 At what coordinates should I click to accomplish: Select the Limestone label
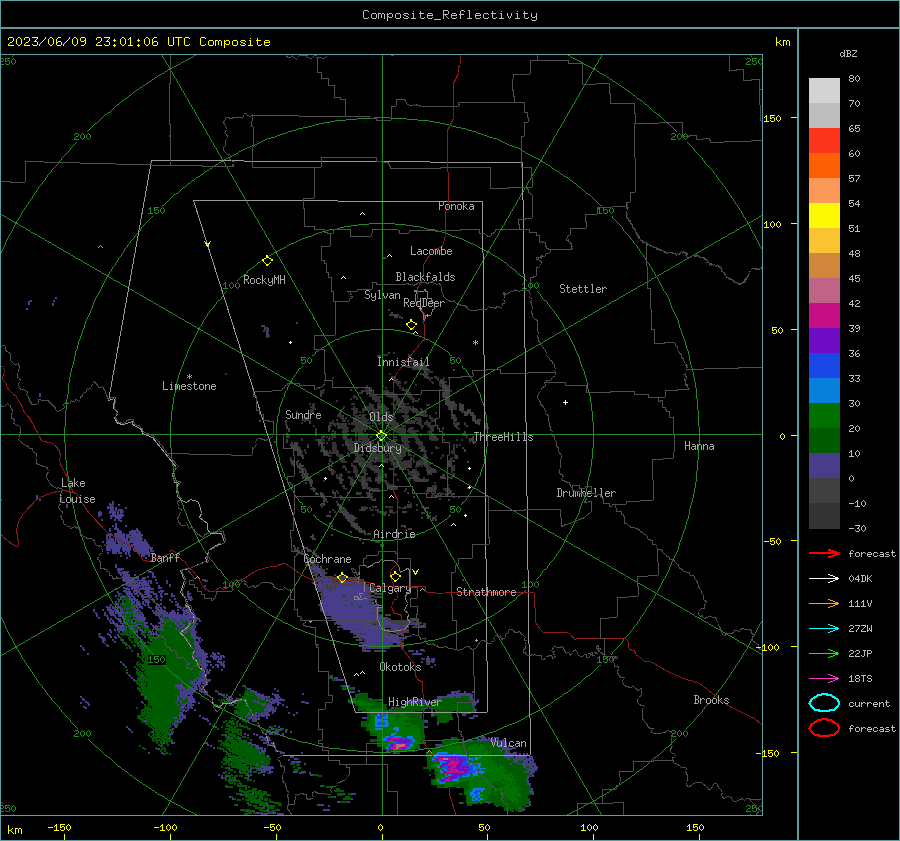coord(189,386)
